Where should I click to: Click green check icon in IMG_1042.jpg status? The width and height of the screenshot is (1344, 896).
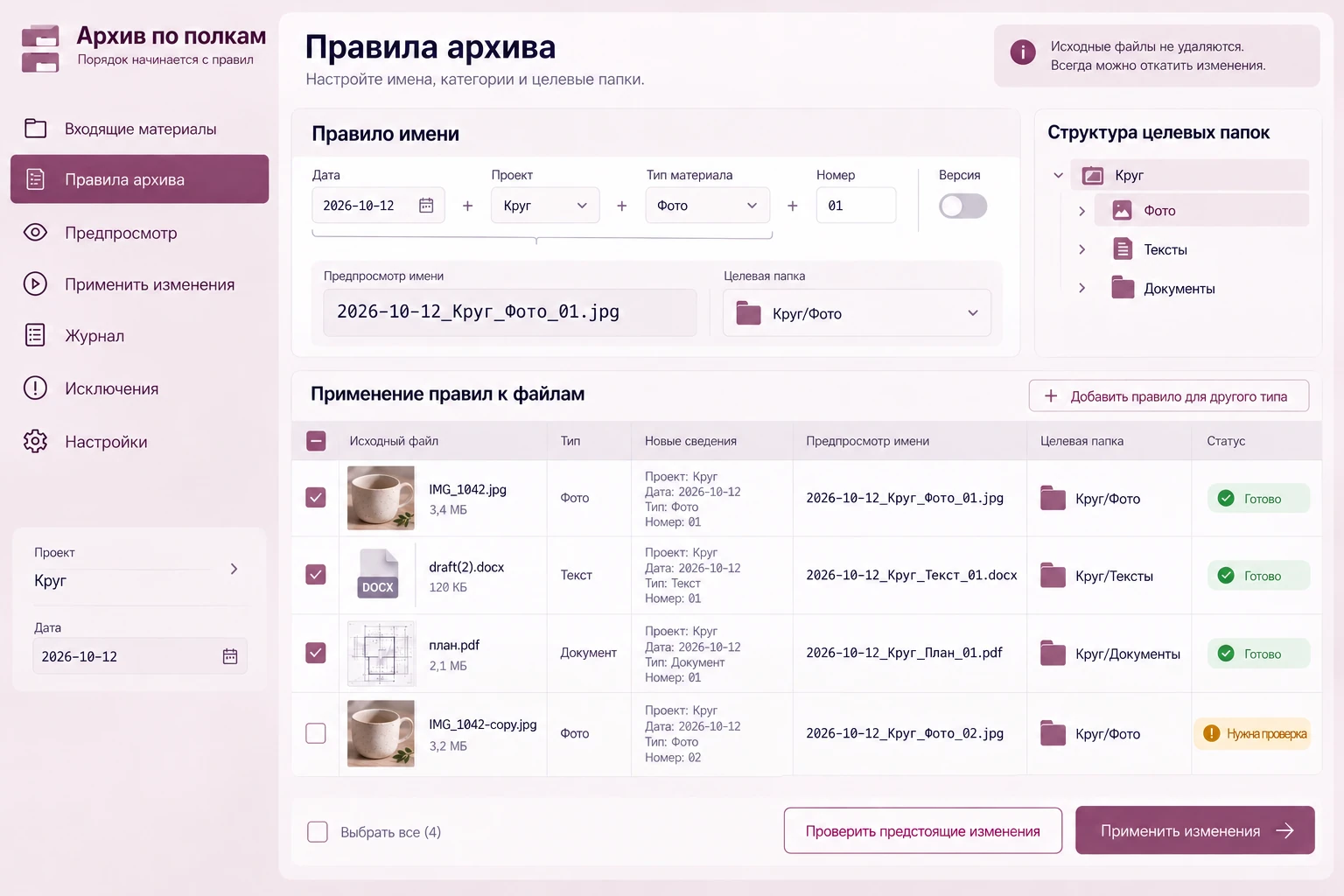(x=1226, y=498)
